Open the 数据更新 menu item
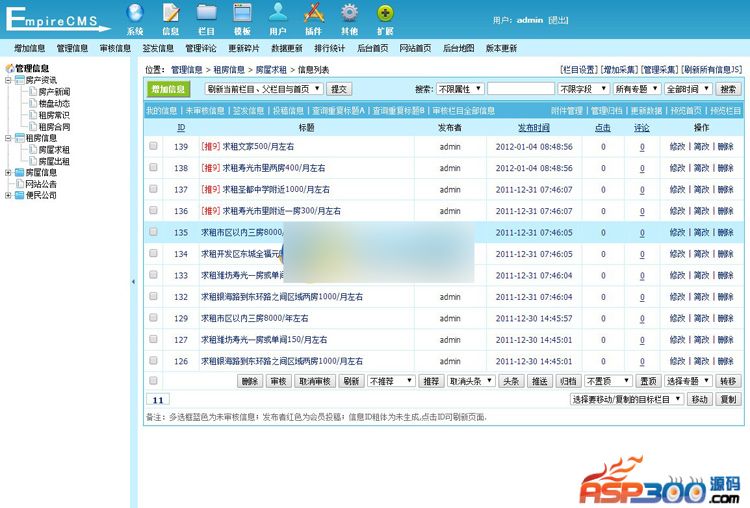This screenshot has height=508, width=750. (287, 48)
